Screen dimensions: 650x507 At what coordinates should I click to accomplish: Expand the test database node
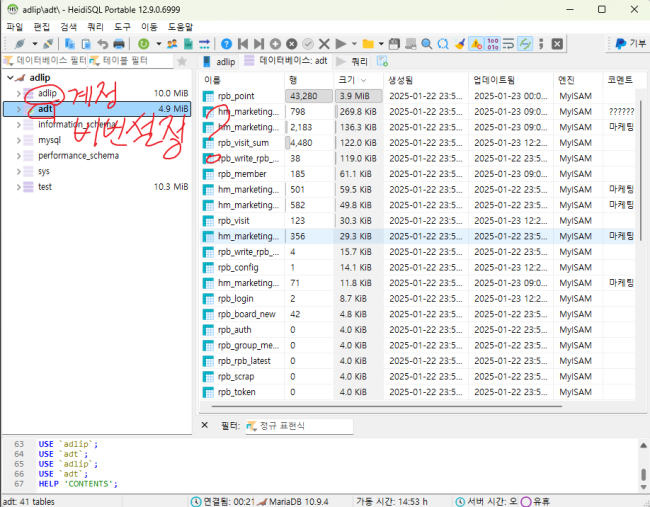point(19,187)
